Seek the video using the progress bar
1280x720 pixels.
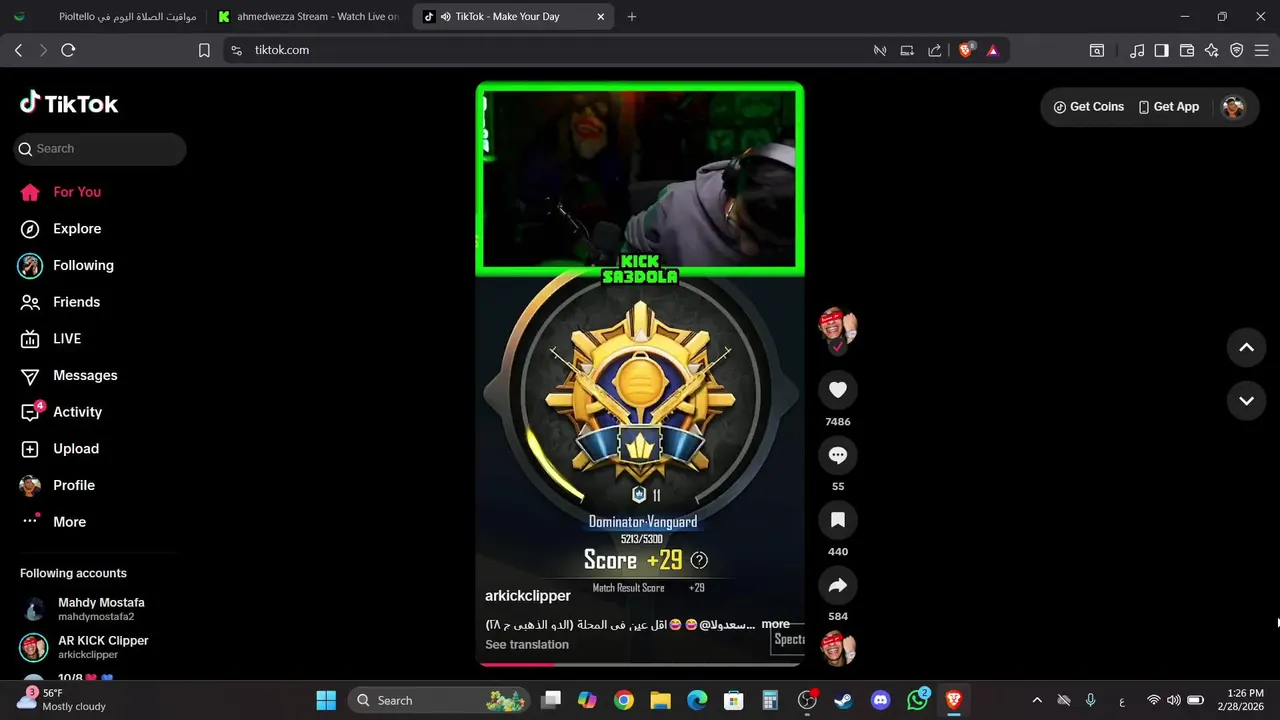[640, 664]
